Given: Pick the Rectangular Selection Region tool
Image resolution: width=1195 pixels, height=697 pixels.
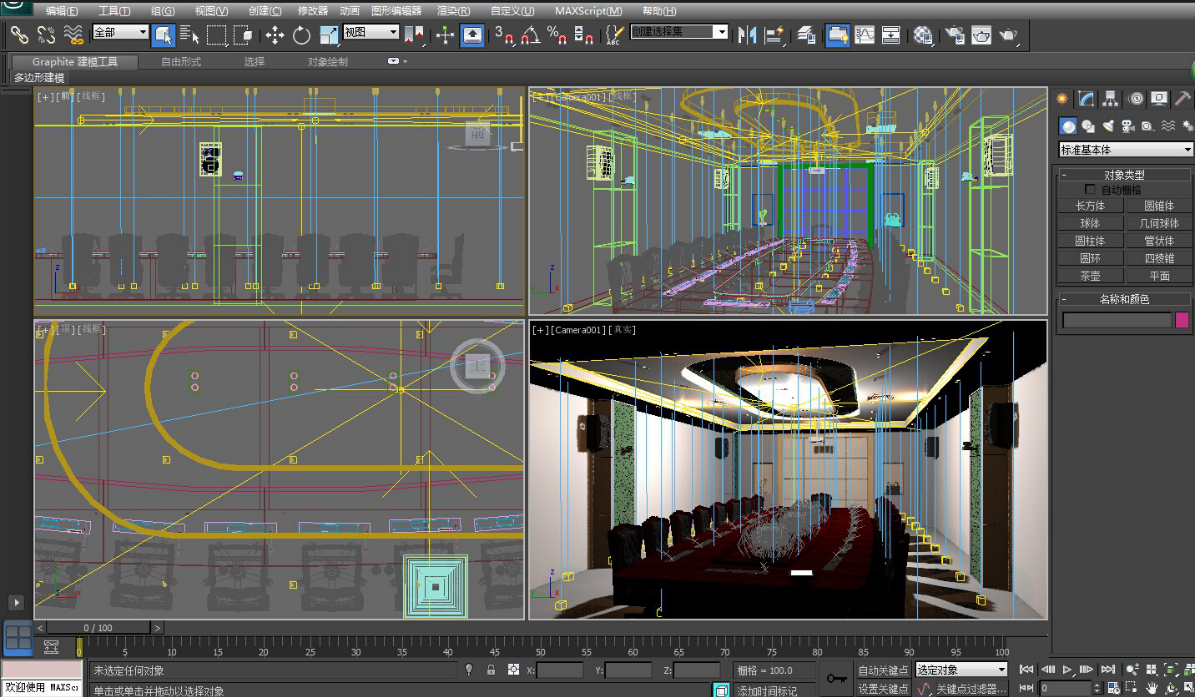Looking at the screenshot, I should tap(216, 34).
